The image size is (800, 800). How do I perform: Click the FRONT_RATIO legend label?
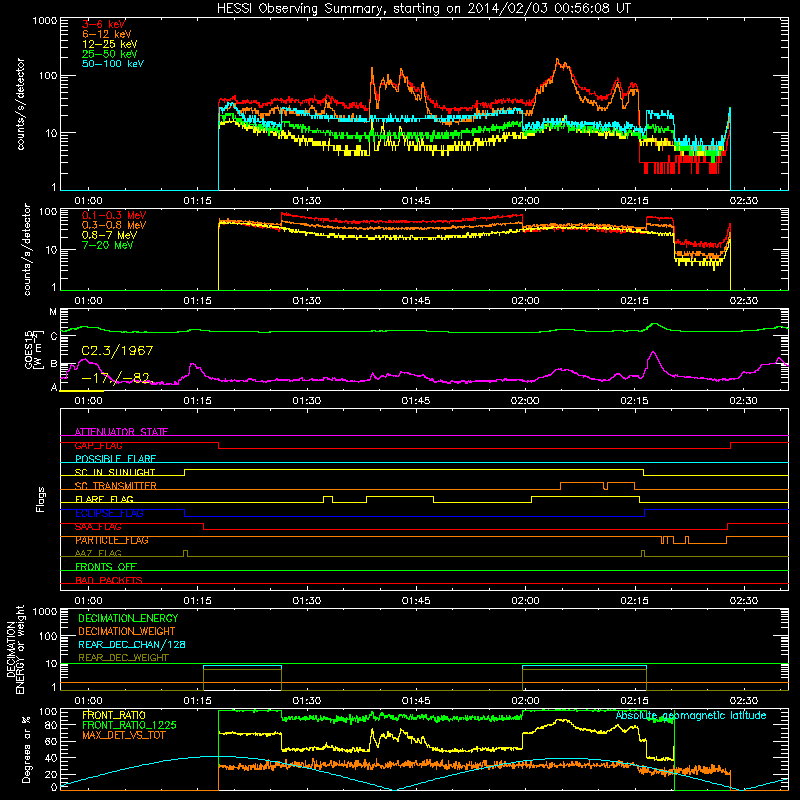(114, 715)
